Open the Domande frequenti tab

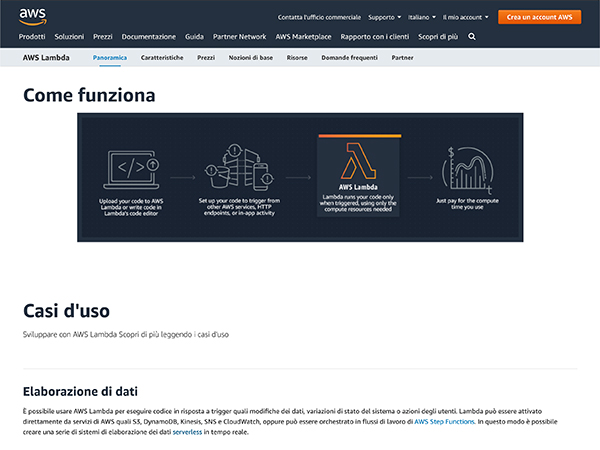[349, 58]
